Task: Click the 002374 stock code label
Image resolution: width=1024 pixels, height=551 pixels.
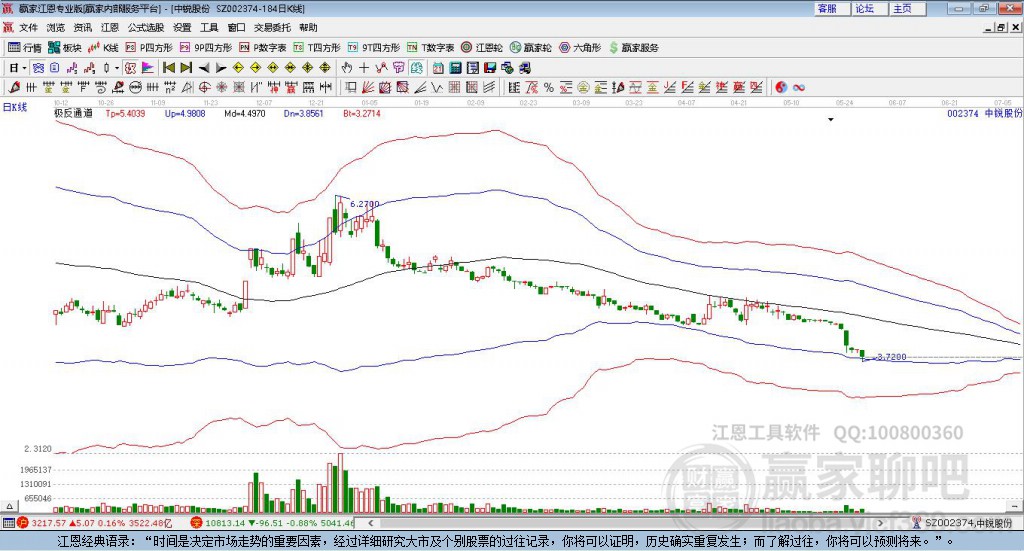Action: (963, 113)
